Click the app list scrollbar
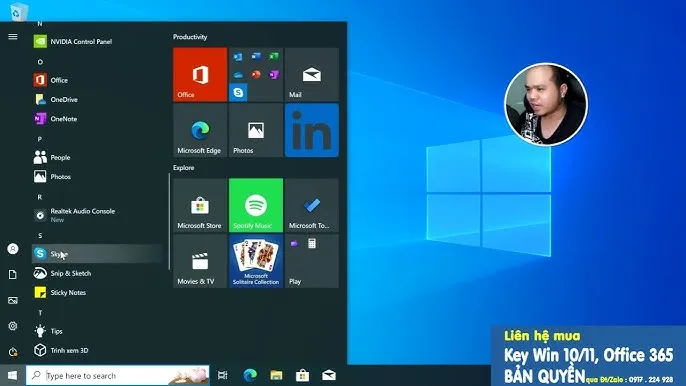686x386 pixels. tap(169, 221)
